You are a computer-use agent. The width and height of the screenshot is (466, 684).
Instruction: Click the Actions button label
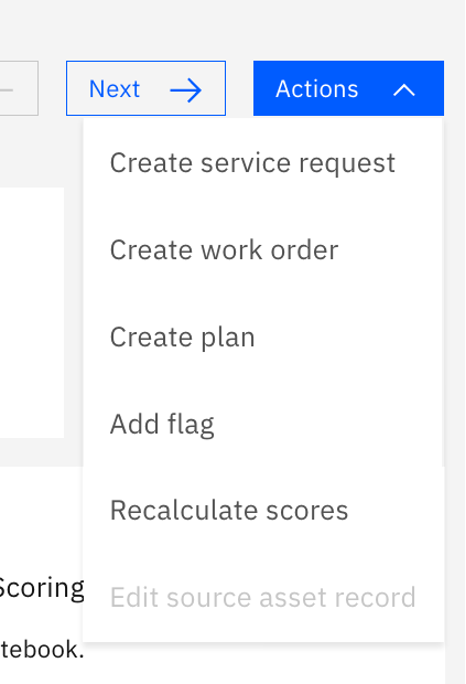tap(317, 89)
